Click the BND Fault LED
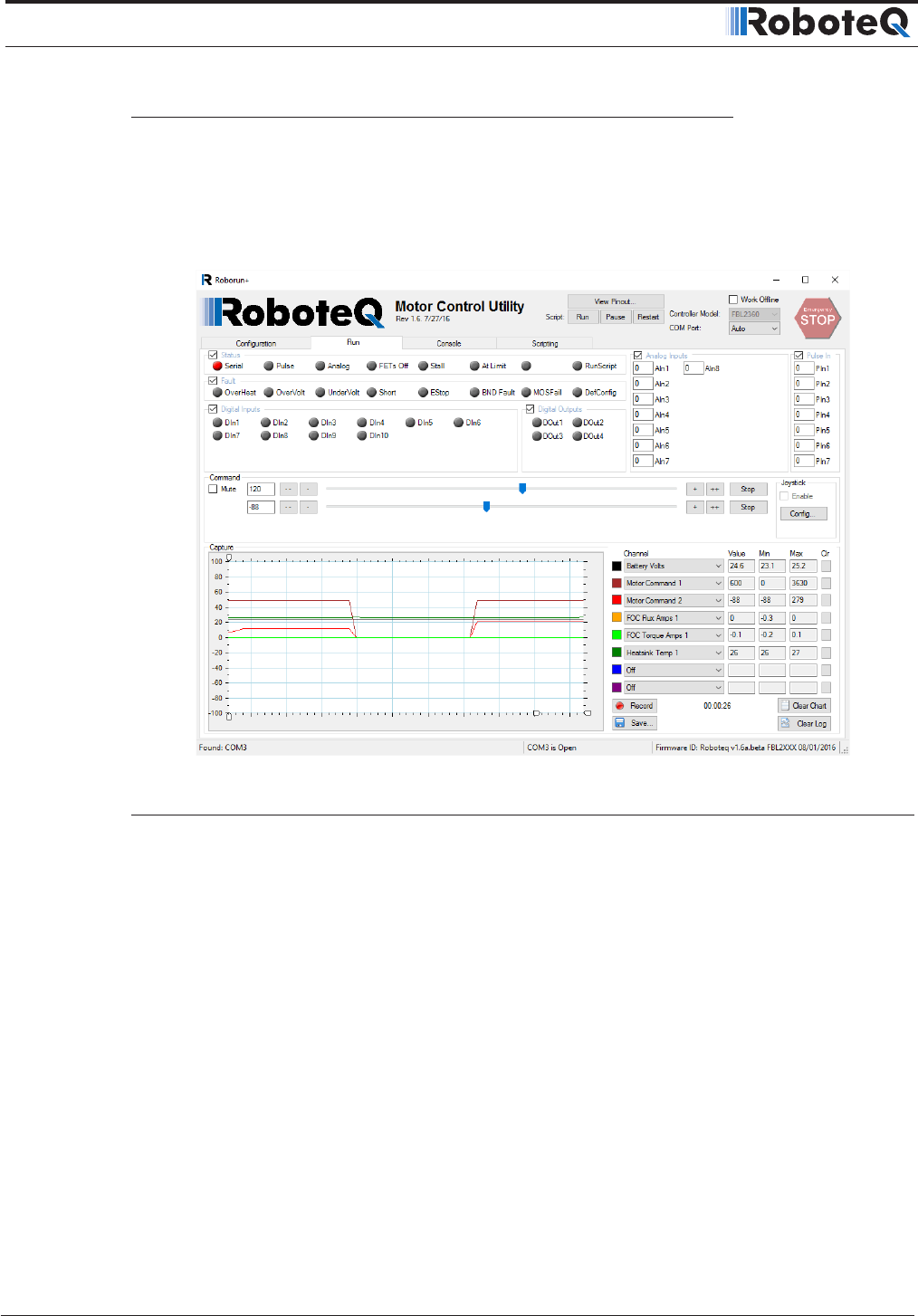The width and height of the screenshot is (918, 1316). click(474, 392)
